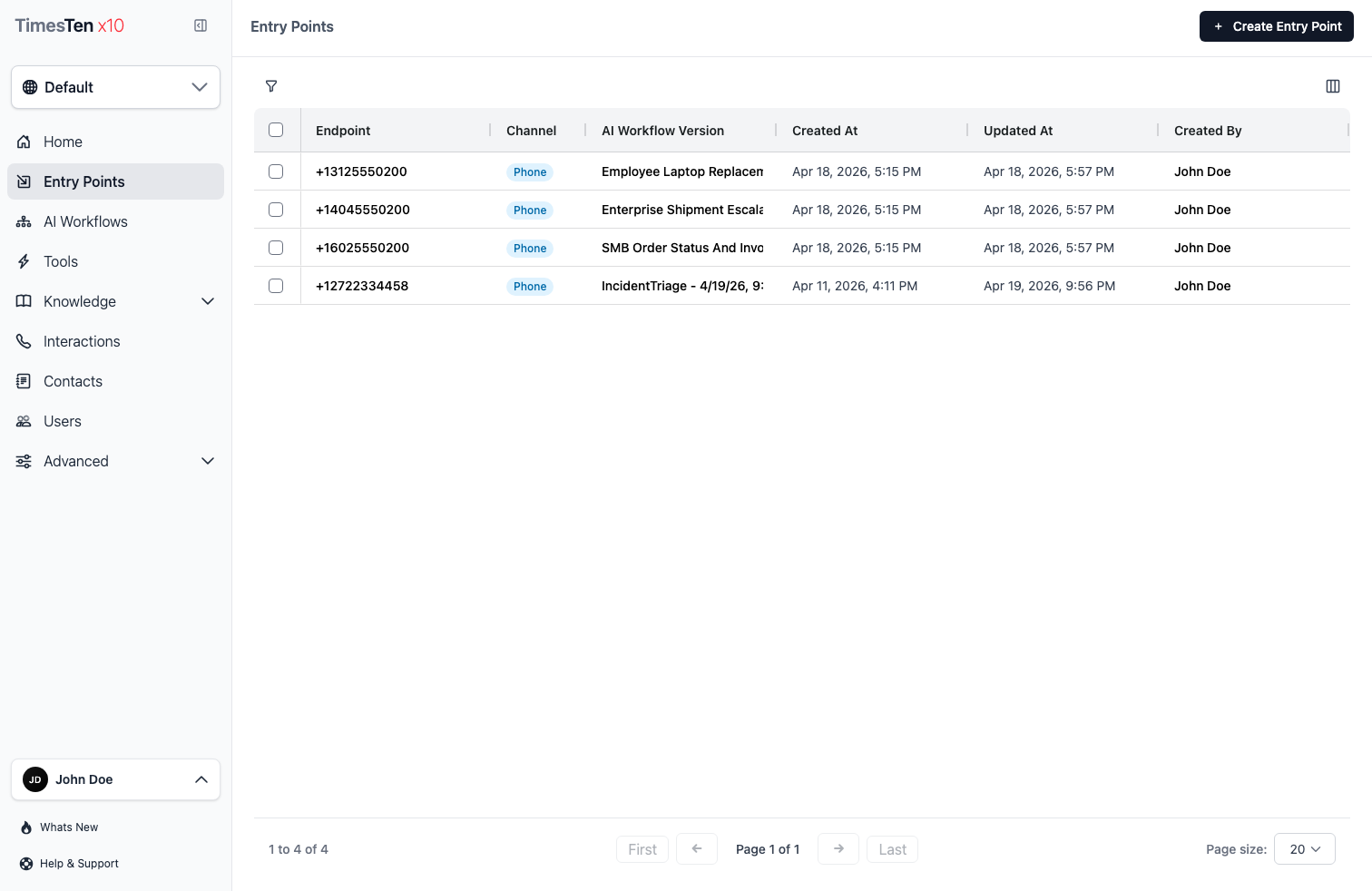This screenshot has width=1372, height=891.
Task: Click SMB Order Status workflow cell
Action: 682,248
